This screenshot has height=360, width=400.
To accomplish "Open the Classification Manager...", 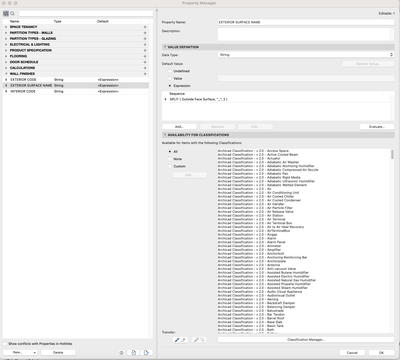I will click(x=306, y=340).
